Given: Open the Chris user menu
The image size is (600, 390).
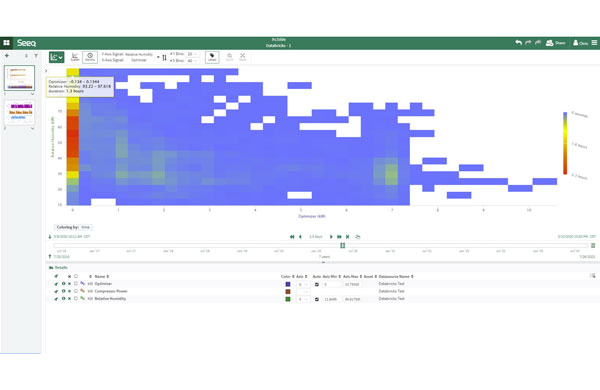Looking at the screenshot, I should [x=580, y=43].
